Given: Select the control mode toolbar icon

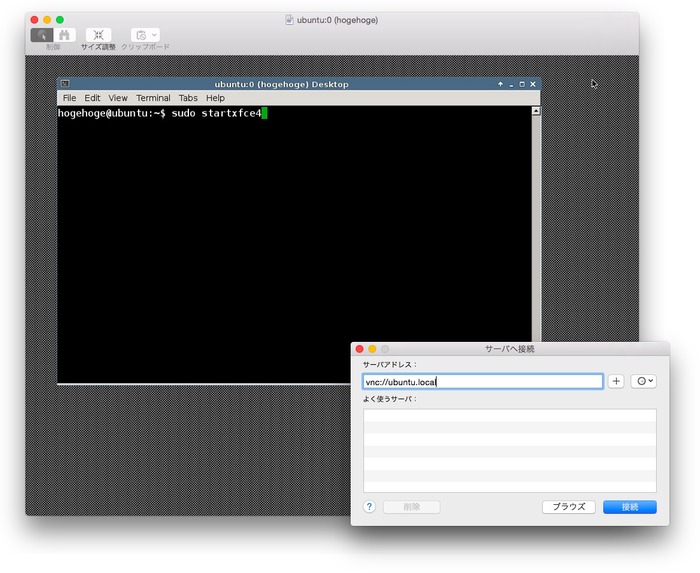Looking at the screenshot, I should pos(42,35).
